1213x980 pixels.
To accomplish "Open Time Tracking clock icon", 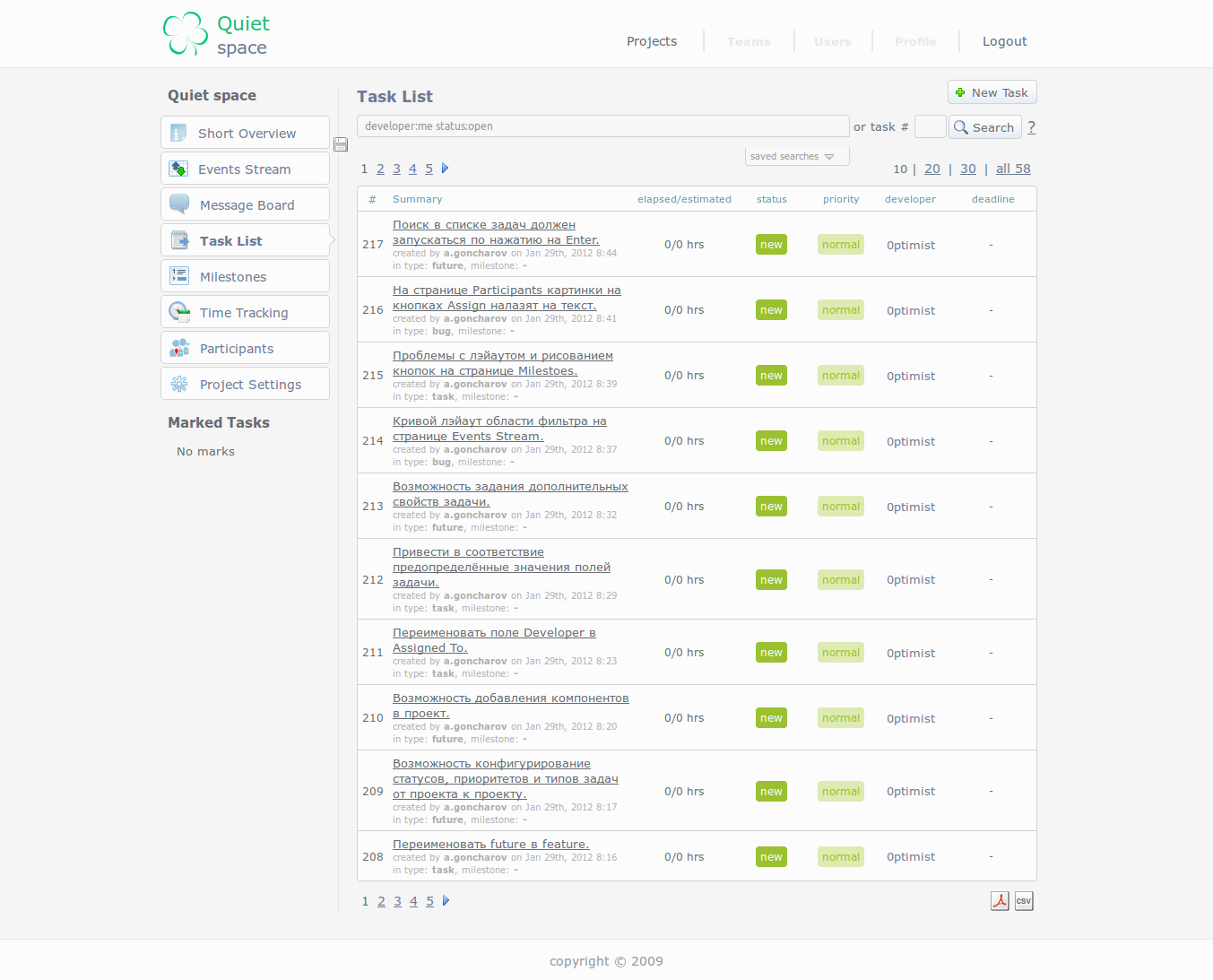I will [179, 312].
